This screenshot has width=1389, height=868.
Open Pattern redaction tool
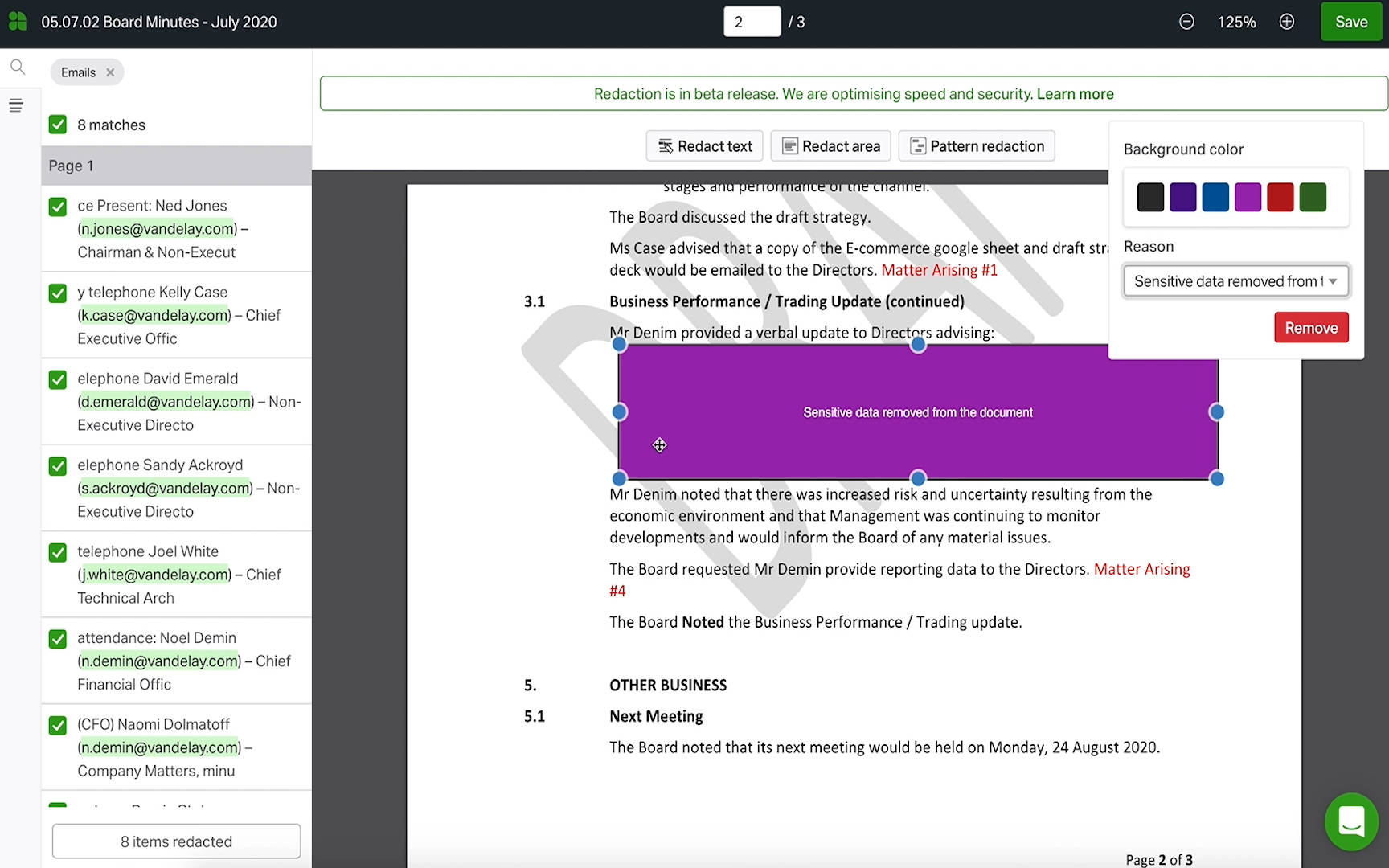click(x=977, y=146)
